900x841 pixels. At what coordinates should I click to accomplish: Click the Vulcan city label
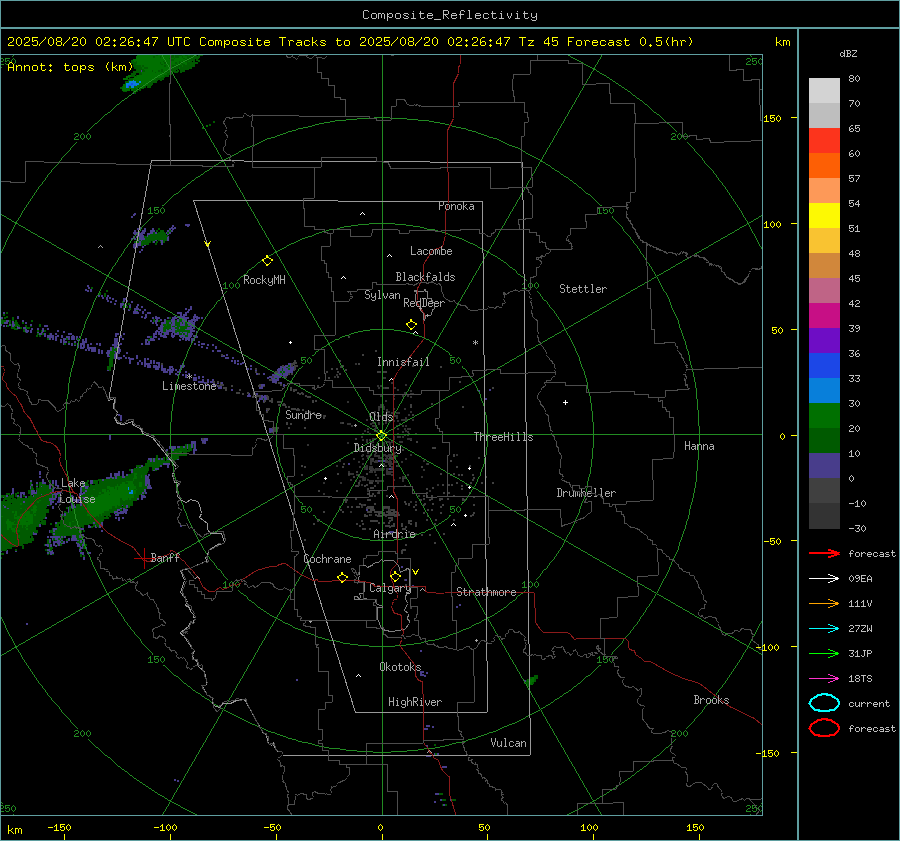coord(508,743)
